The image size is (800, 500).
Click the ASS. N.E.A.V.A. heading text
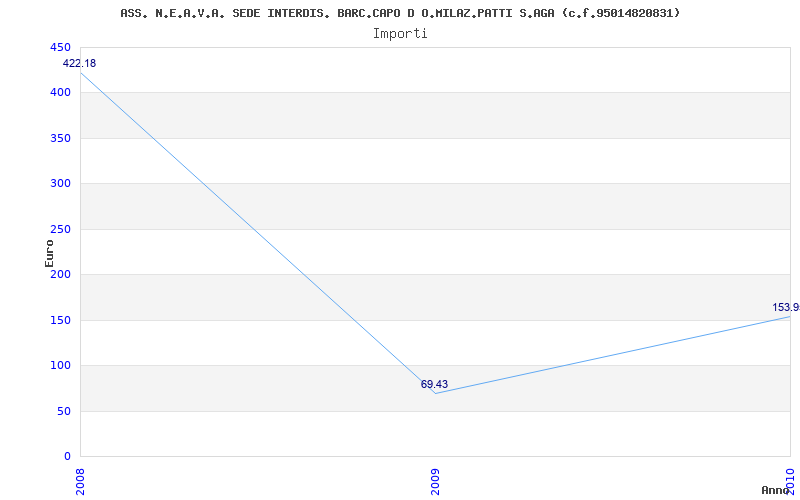point(400,13)
